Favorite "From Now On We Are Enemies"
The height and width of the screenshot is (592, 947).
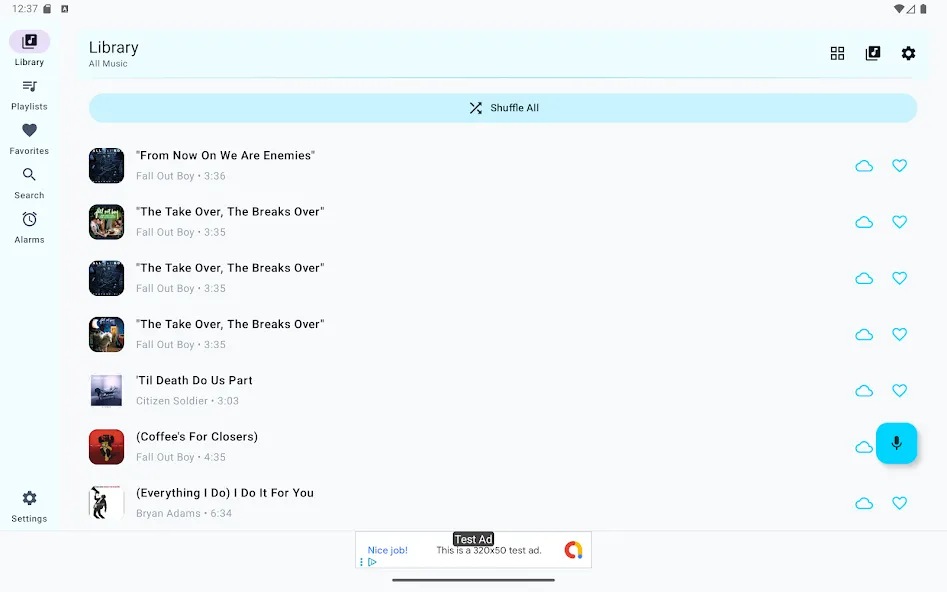pos(899,166)
